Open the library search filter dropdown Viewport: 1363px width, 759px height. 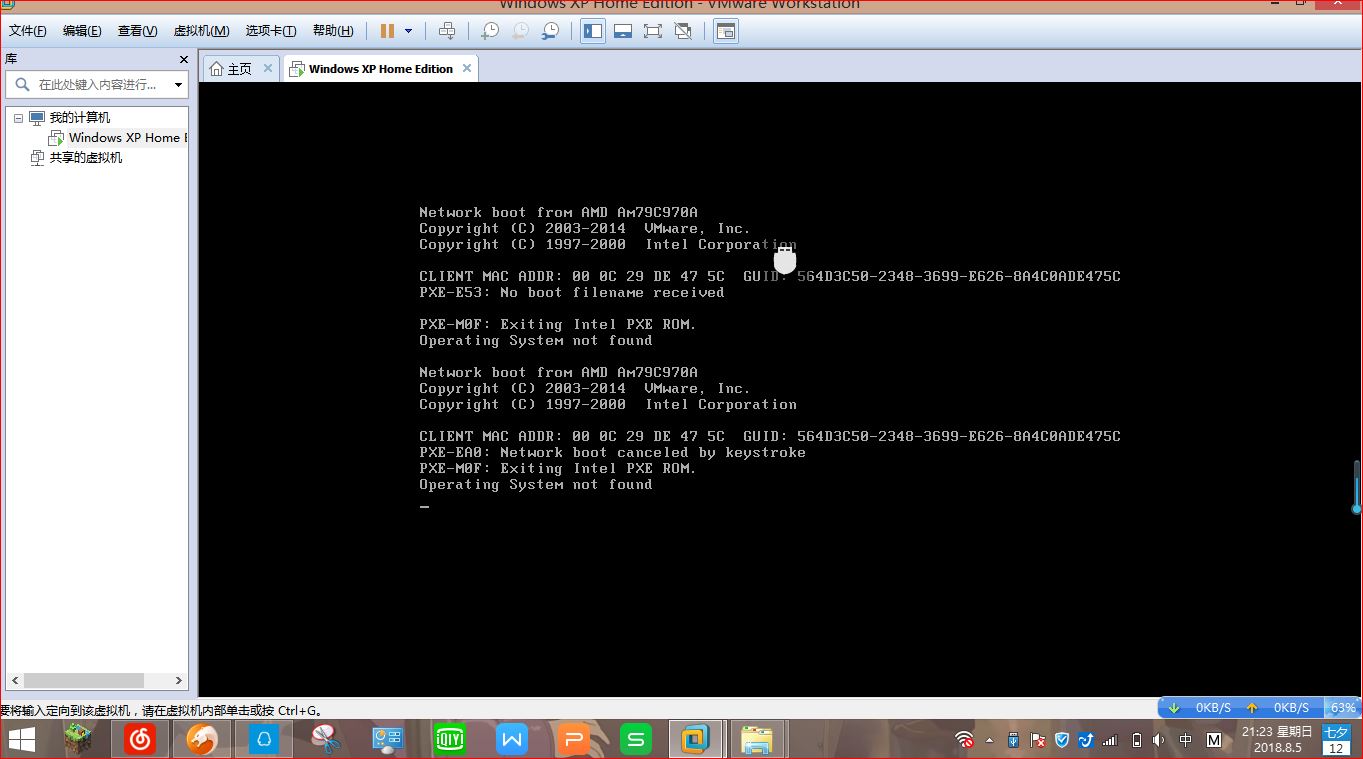tap(179, 85)
